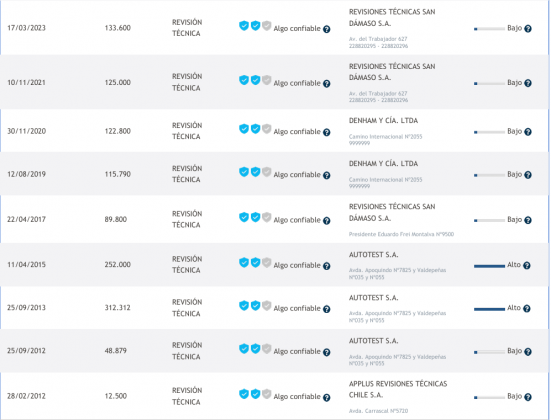Click Av. del Trabajador 627 address, 17/03/2023
The width and height of the screenshot is (551, 420).
click(x=378, y=39)
